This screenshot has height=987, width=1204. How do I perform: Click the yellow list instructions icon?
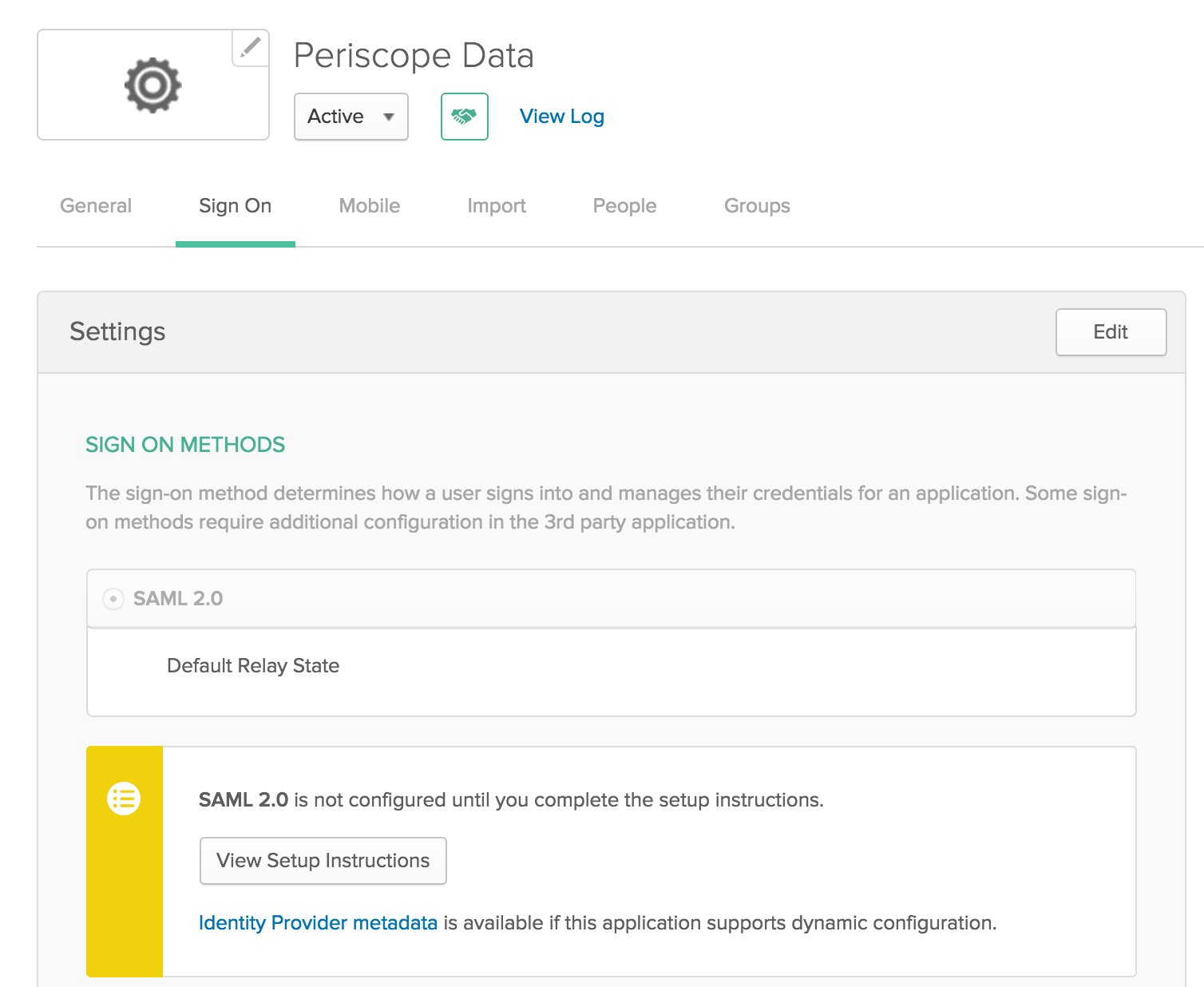(124, 799)
